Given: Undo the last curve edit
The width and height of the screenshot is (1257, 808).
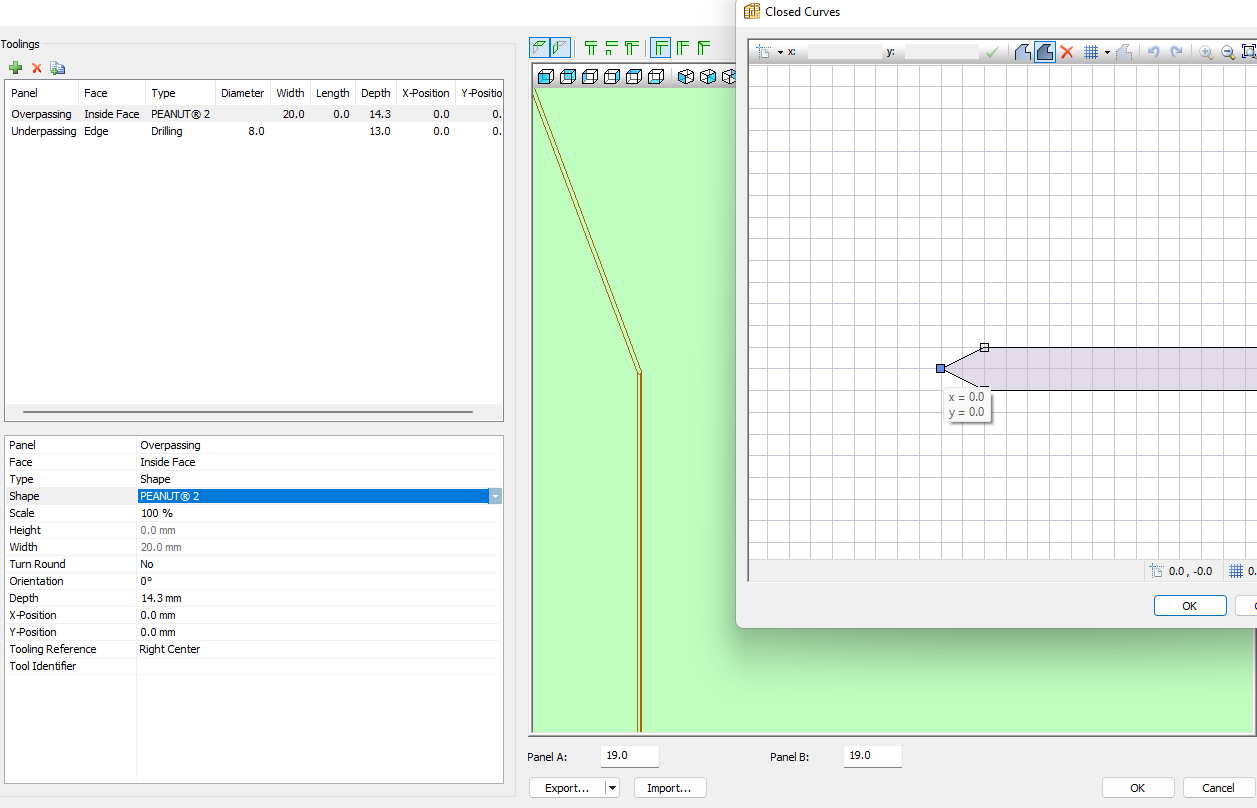Looking at the screenshot, I should [x=1153, y=52].
